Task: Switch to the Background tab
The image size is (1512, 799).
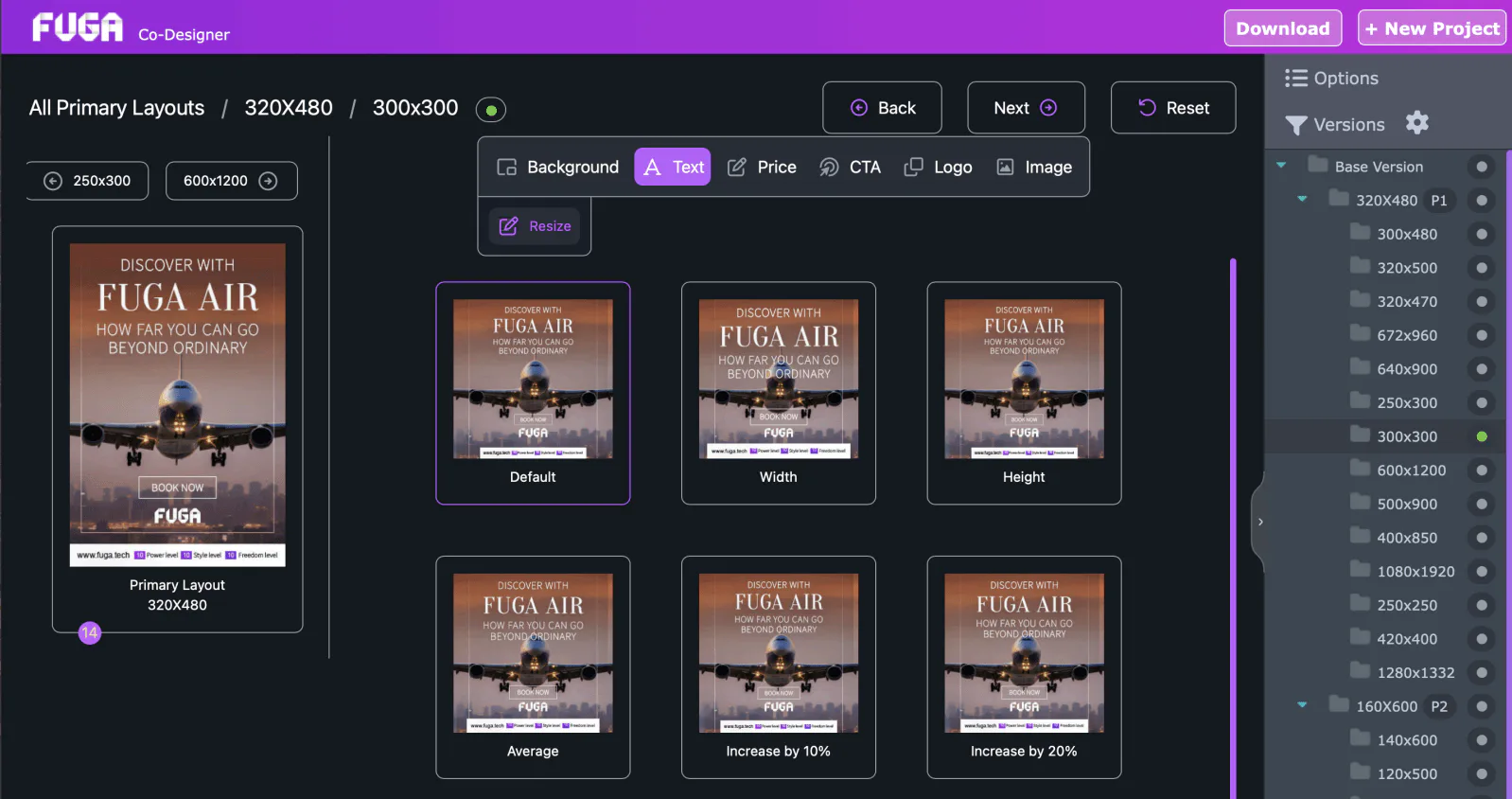Action: click(558, 168)
